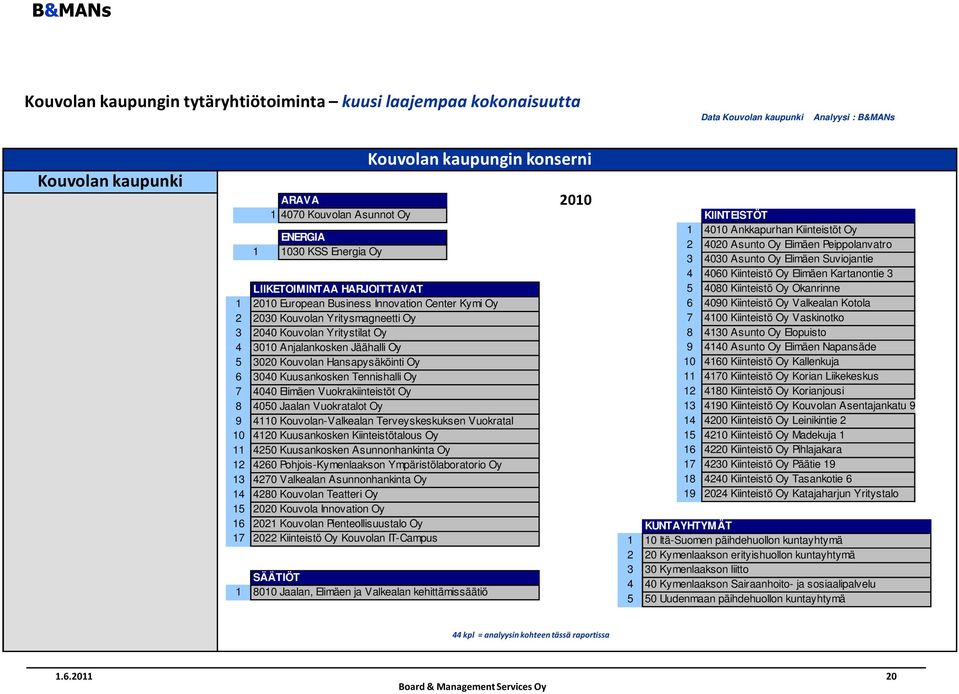Select the LIIKETOIMINTAA HARJOITTAVAT header

[395, 289]
